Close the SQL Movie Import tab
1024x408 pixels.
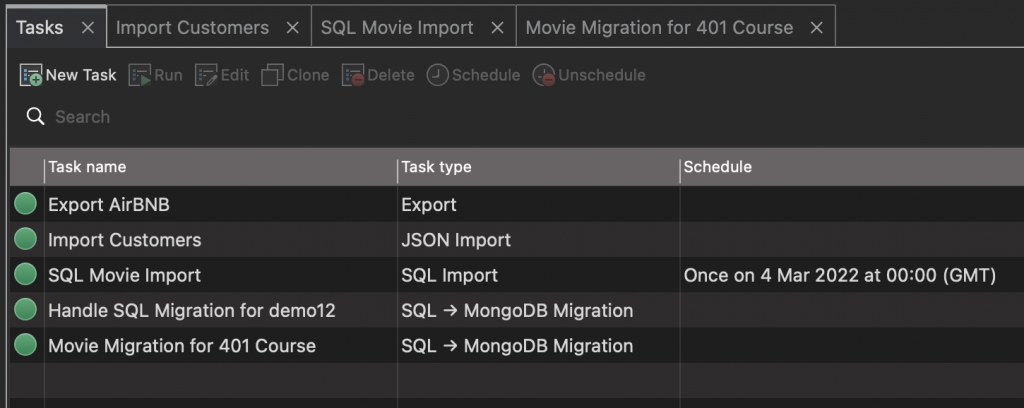[498, 27]
